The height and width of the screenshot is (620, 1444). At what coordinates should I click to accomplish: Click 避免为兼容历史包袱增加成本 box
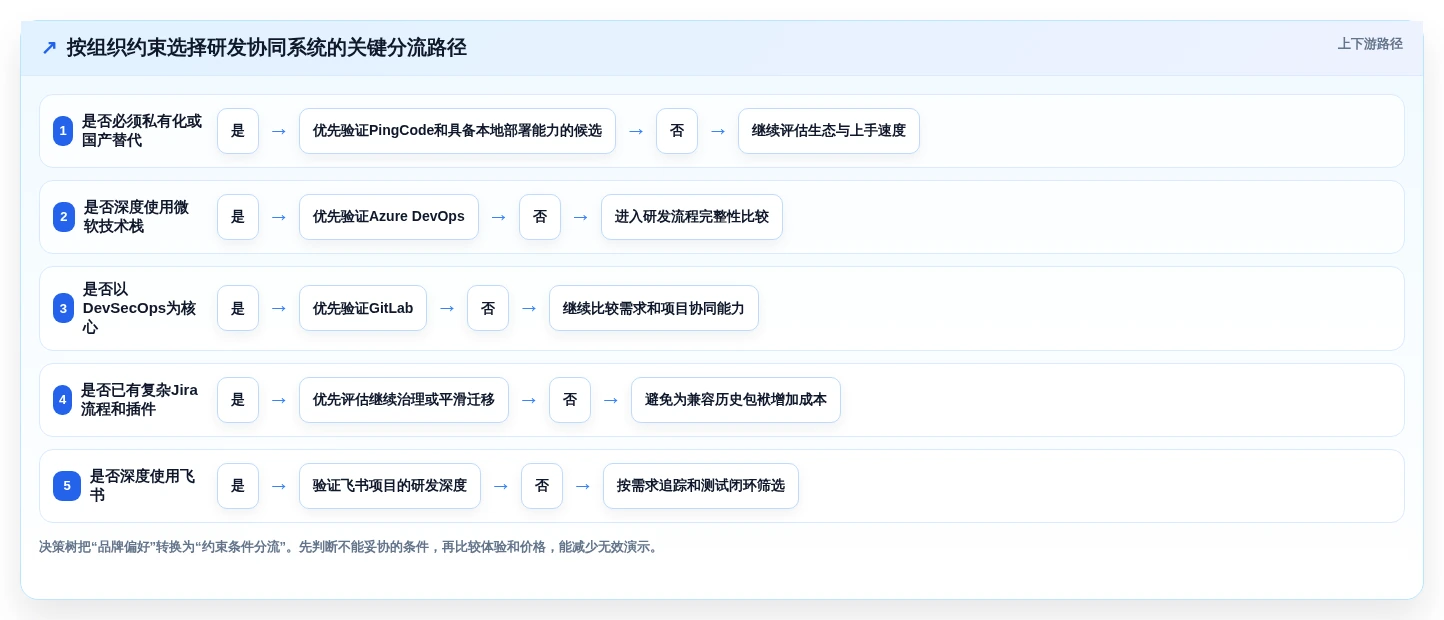(x=736, y=400)
